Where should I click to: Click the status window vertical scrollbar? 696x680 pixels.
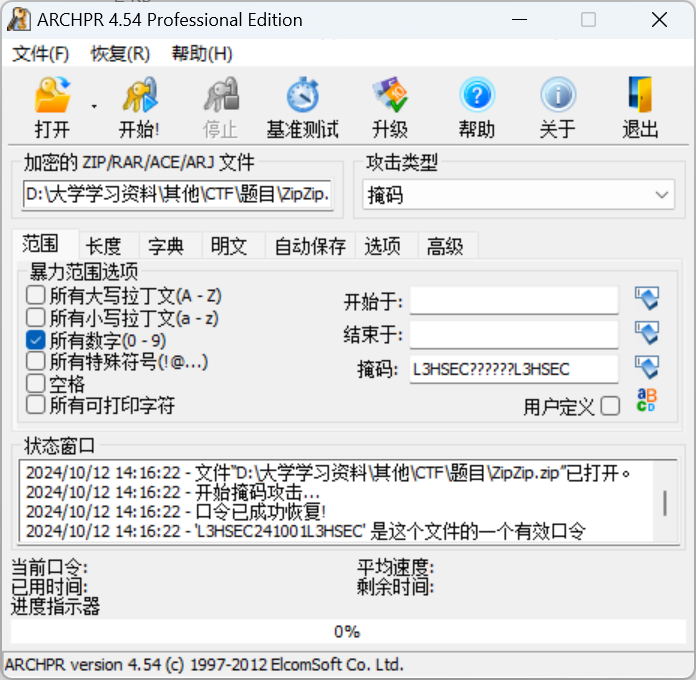(665, 502)
